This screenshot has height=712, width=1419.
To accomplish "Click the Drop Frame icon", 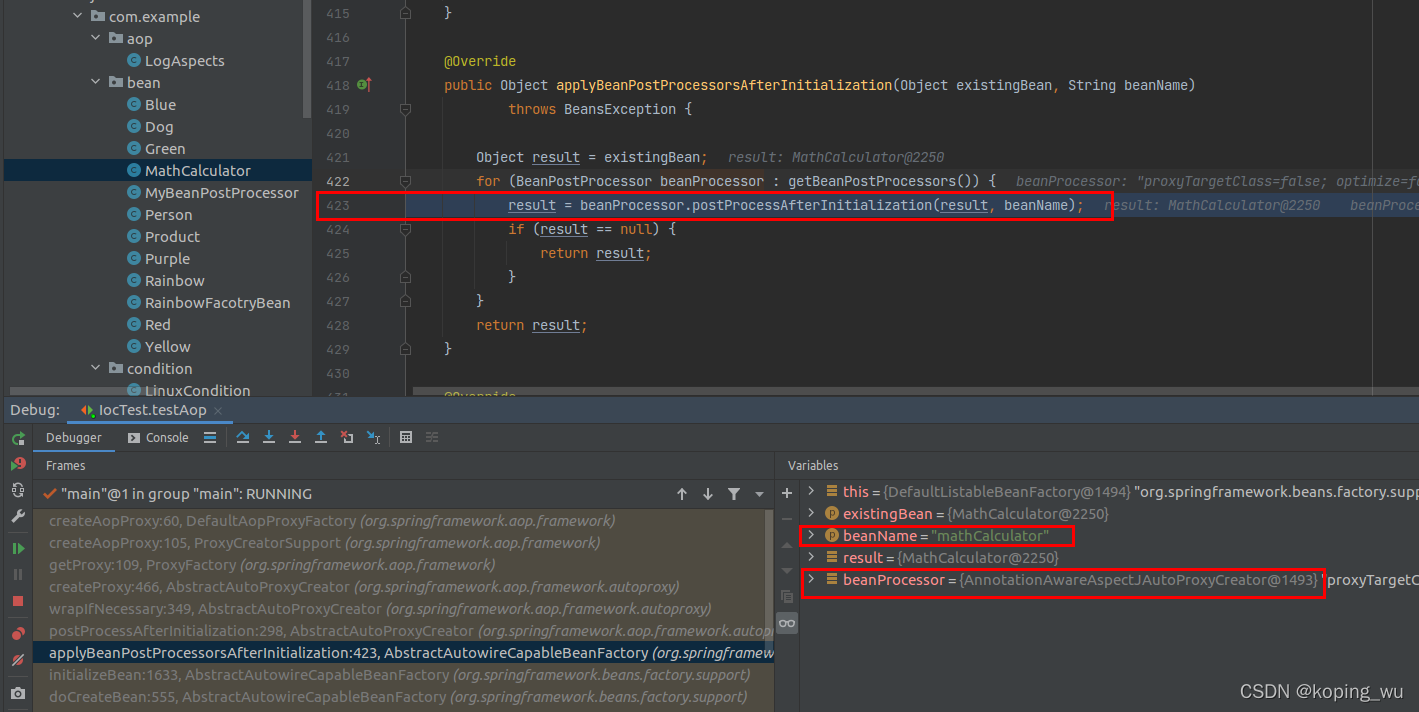I will click(x=347, y=437).
